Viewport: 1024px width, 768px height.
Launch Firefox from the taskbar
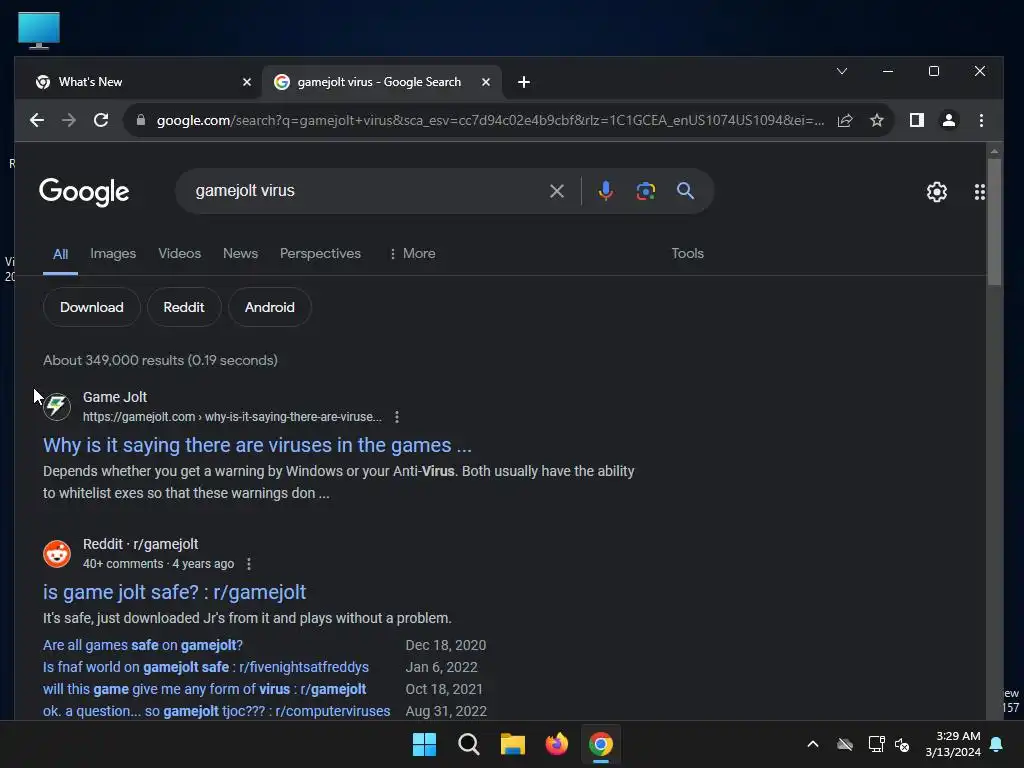(x=556, y=744)
